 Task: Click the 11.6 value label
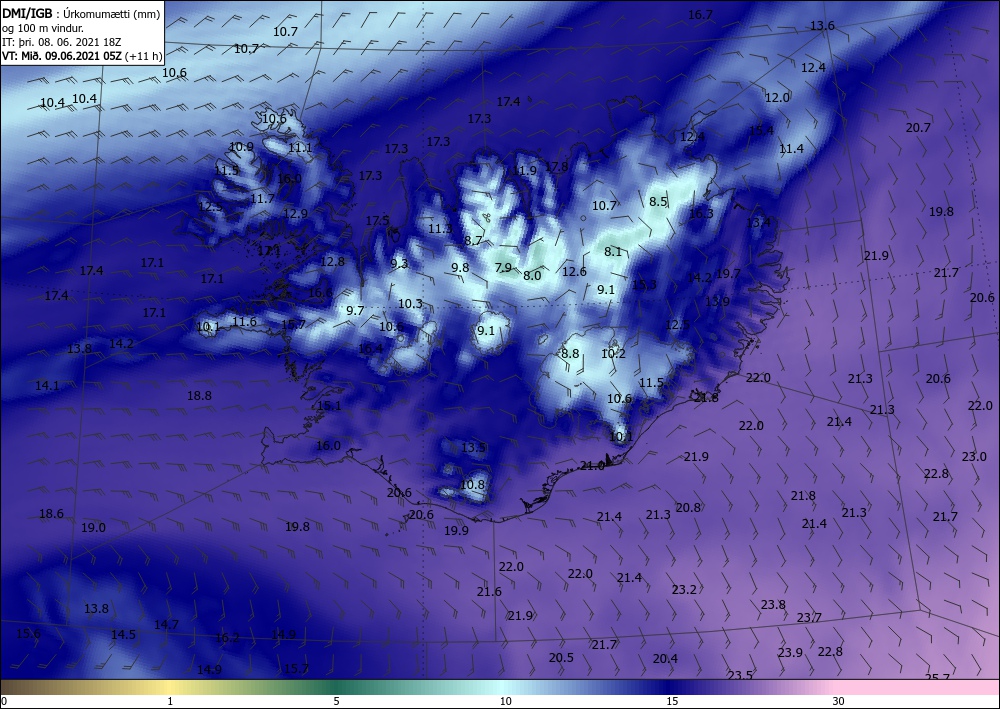tap(244, 322)
